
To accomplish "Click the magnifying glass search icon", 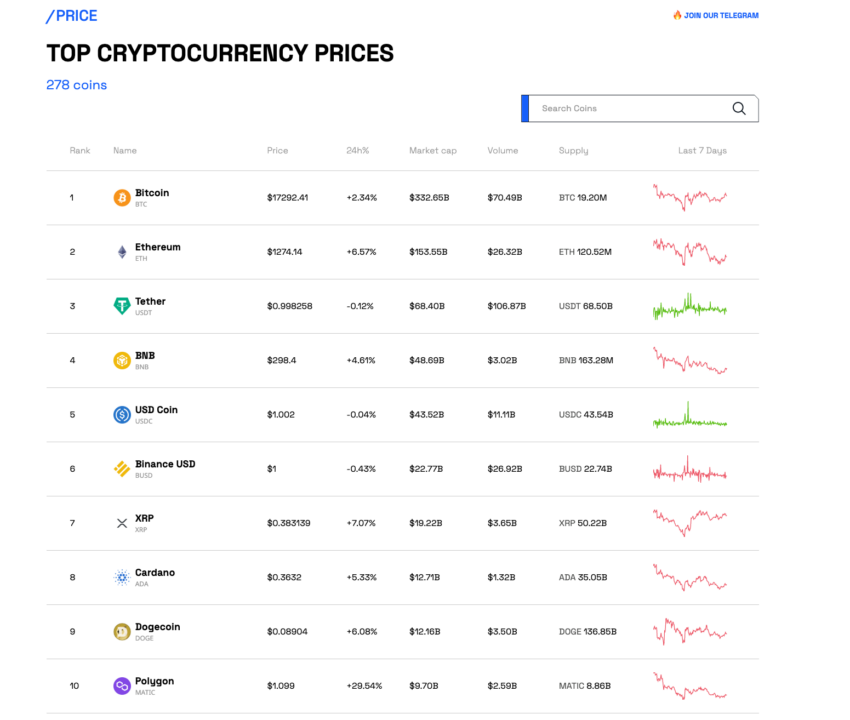I will [x=739, y=109].
